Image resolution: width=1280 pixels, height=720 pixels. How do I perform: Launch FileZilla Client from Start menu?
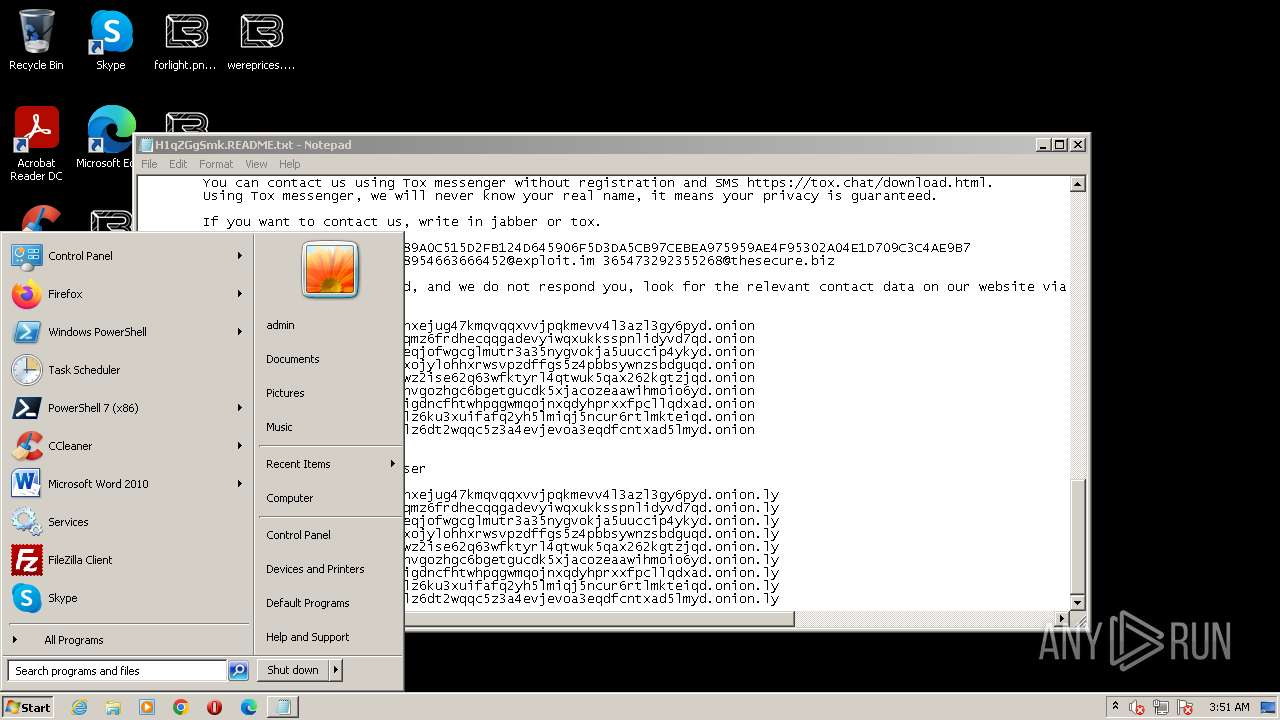coord(128,560)
